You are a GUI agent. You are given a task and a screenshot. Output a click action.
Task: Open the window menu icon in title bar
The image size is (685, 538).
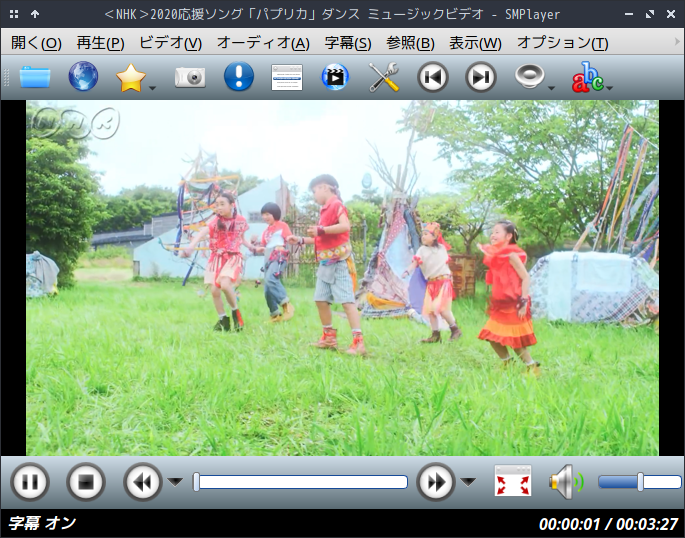[x=14, y=14]
